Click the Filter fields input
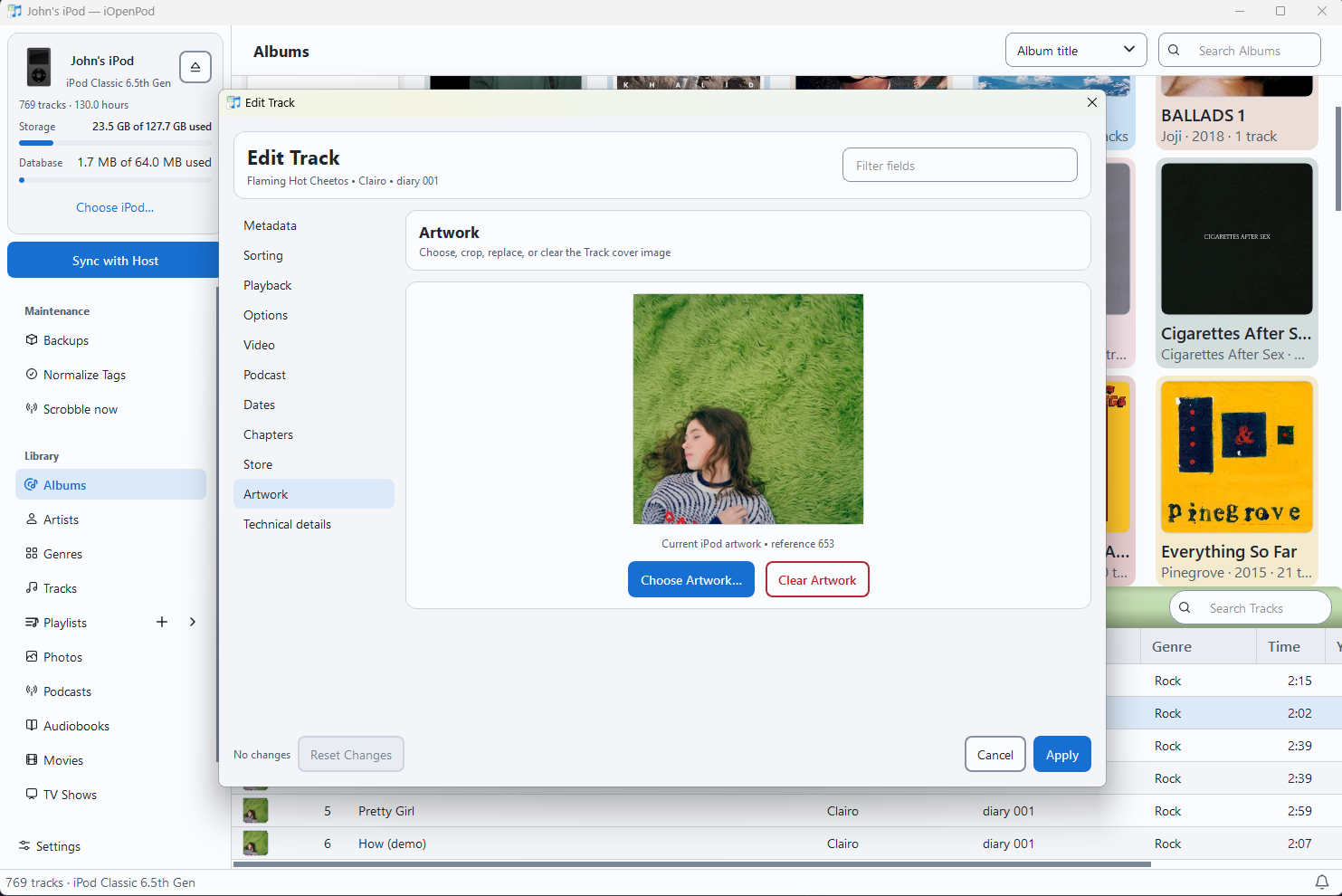Image resolution: width=1342 pixels, height=896 pixels. (960, 166)
